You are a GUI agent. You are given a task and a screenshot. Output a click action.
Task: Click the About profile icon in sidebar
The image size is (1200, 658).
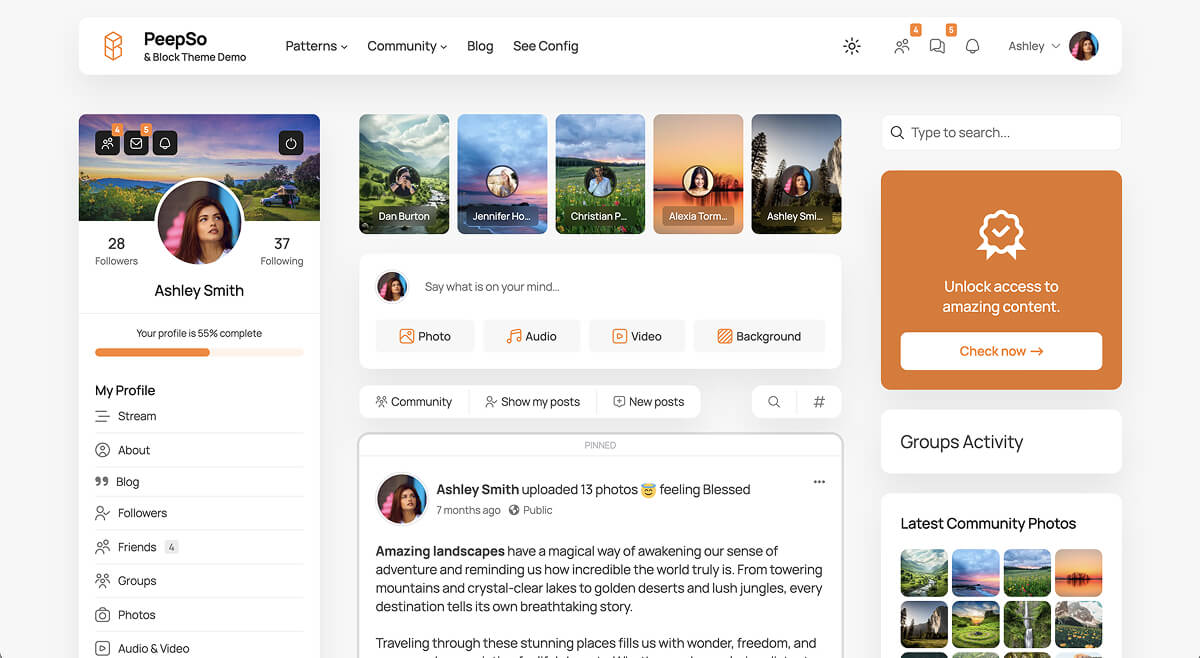click(x=102, y=450)
